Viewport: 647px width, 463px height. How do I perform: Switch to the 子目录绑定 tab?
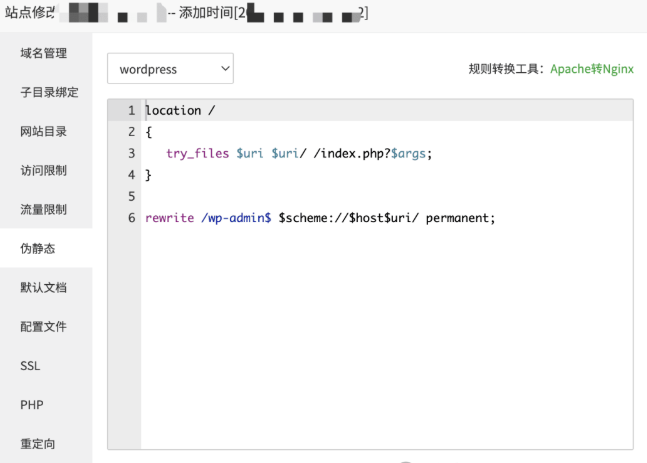coord(49,92)
